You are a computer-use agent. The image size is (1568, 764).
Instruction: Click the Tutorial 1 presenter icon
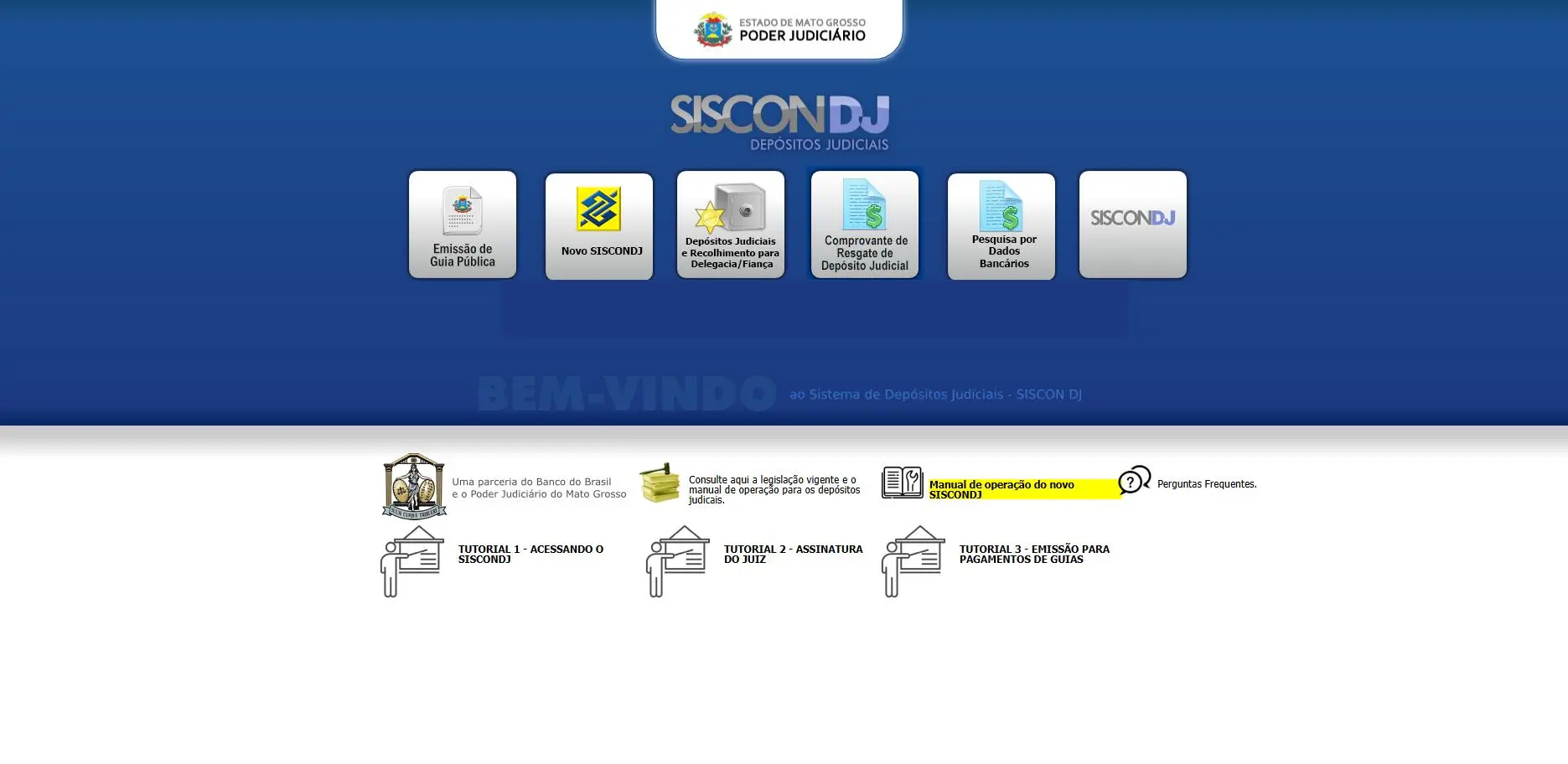[412, 561]
